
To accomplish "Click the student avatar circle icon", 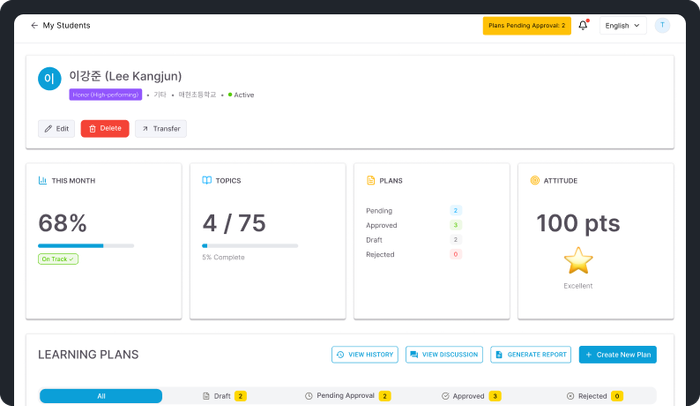I will click(x=49, y=79).
